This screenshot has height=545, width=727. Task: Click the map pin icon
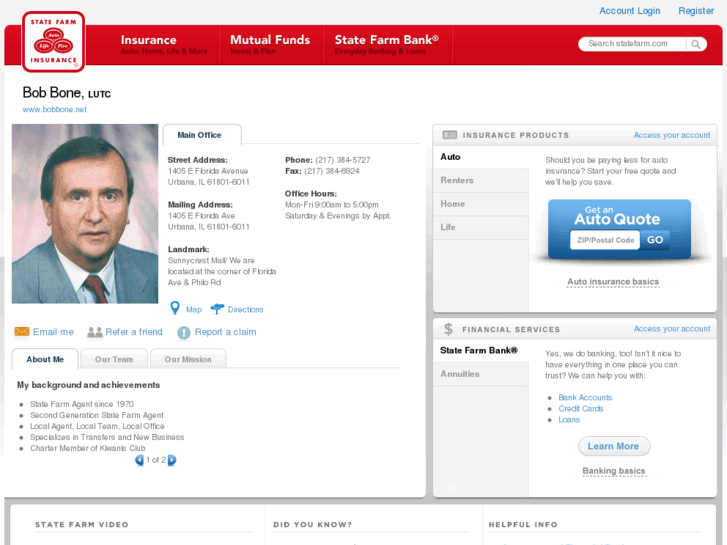click(175, 308)
